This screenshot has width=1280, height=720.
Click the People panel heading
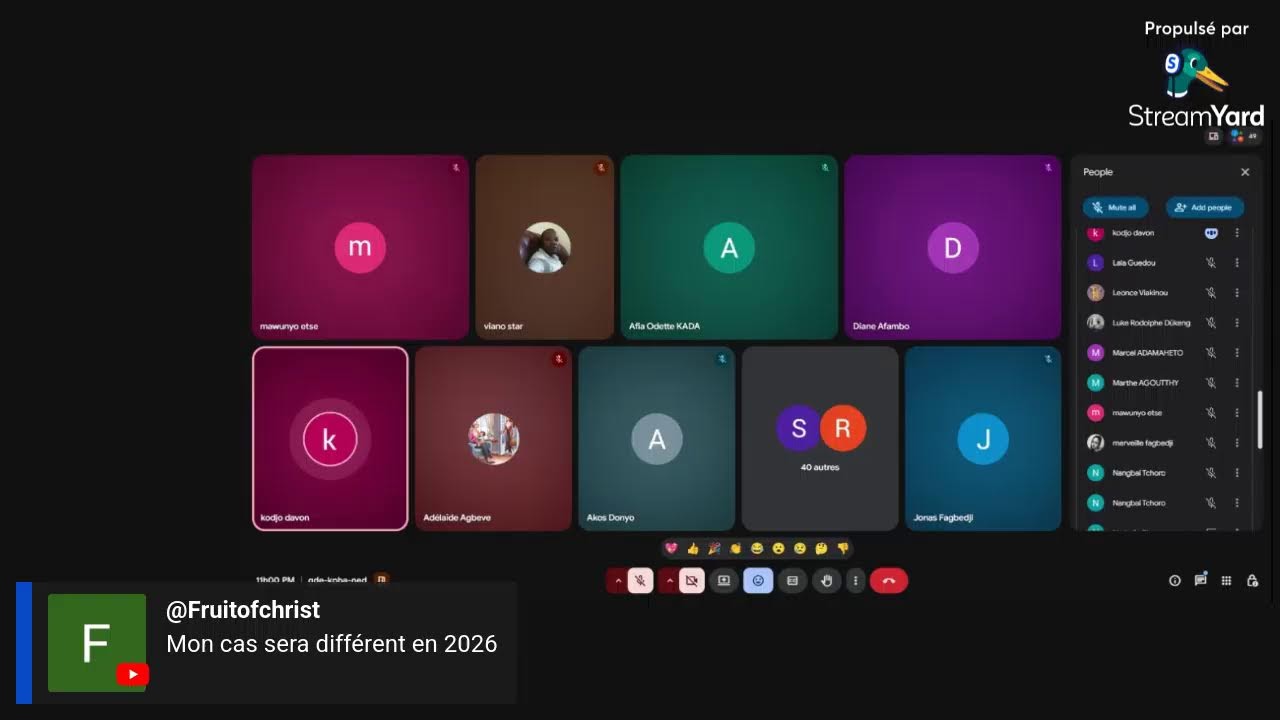[x=1098, y=172]
